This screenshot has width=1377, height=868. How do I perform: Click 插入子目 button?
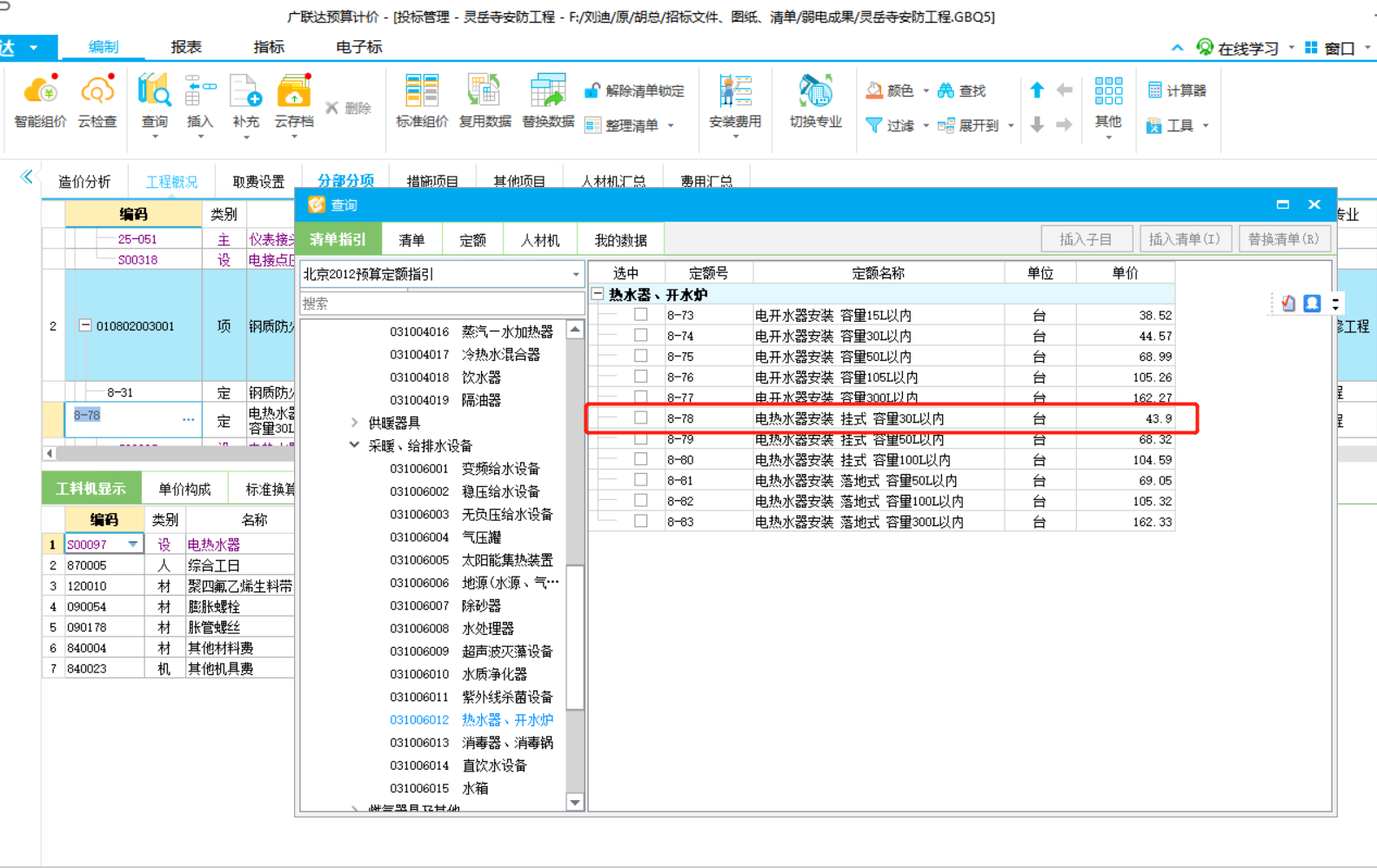pos(1086,239)
